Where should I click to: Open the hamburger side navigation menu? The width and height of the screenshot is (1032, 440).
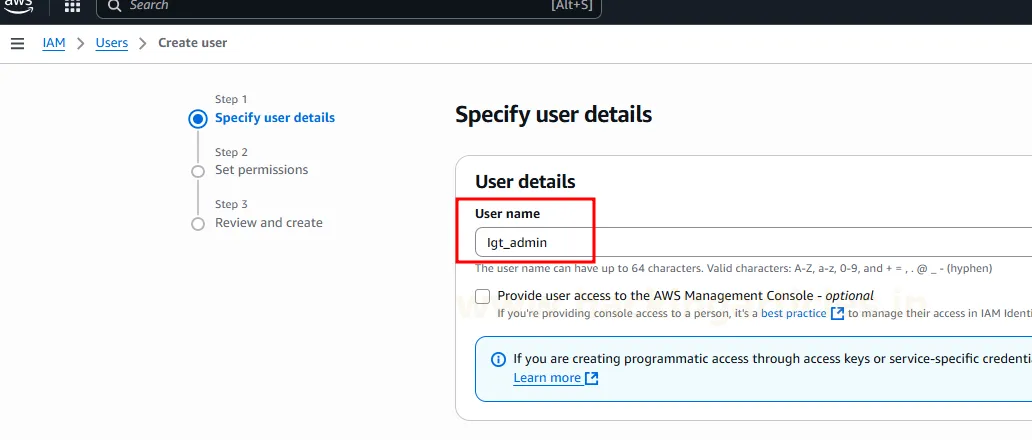[17, 43]
